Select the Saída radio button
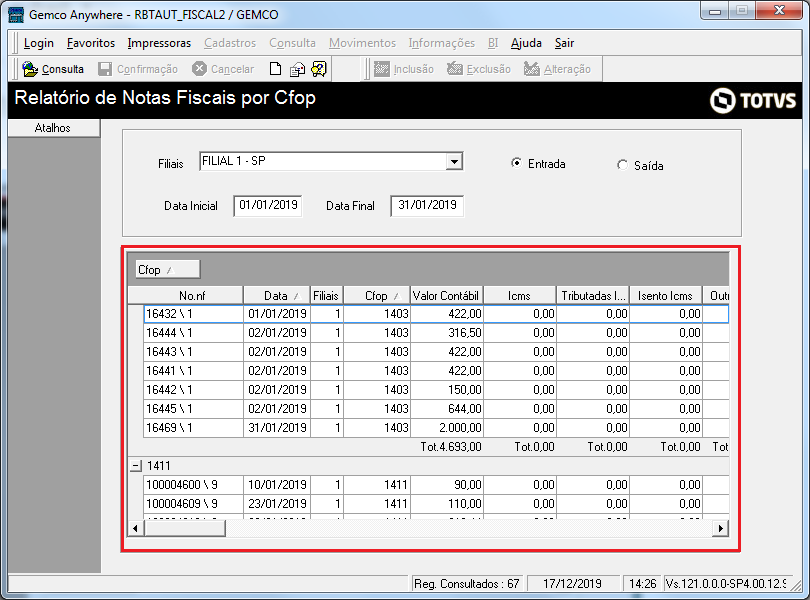Image resolution: width=810 pixels, height=600 pixels. click(x=622, y=165)
